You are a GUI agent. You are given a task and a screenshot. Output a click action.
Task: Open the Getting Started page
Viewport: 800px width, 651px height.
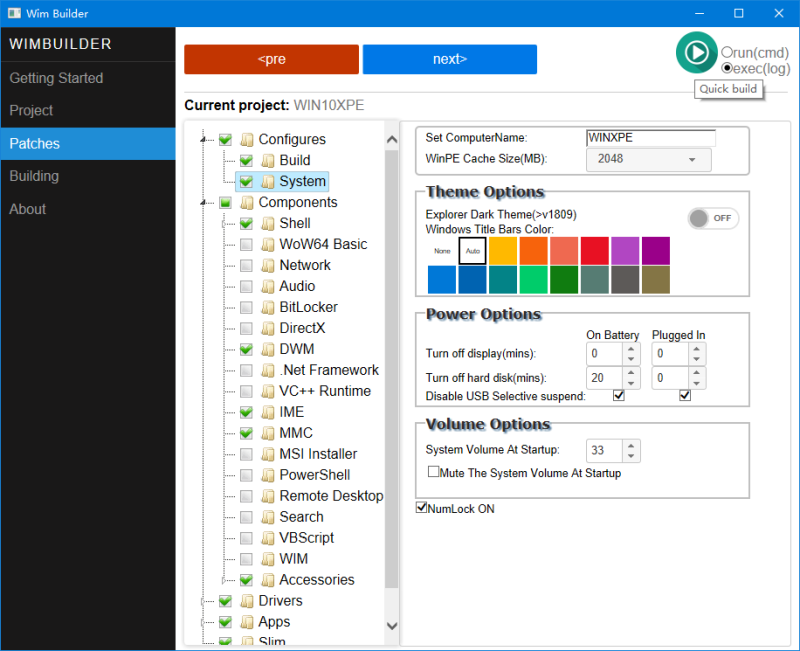point(55,78)
